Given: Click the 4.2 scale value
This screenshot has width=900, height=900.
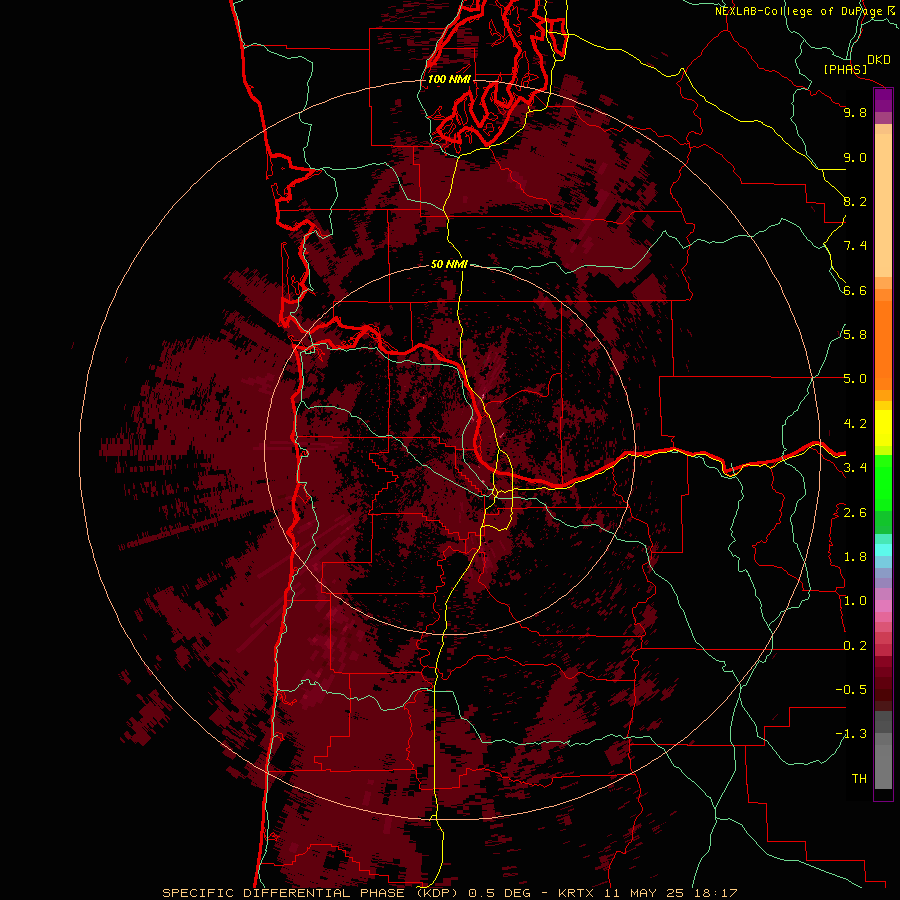Looking at the screenshot, I should click(855, 424).
